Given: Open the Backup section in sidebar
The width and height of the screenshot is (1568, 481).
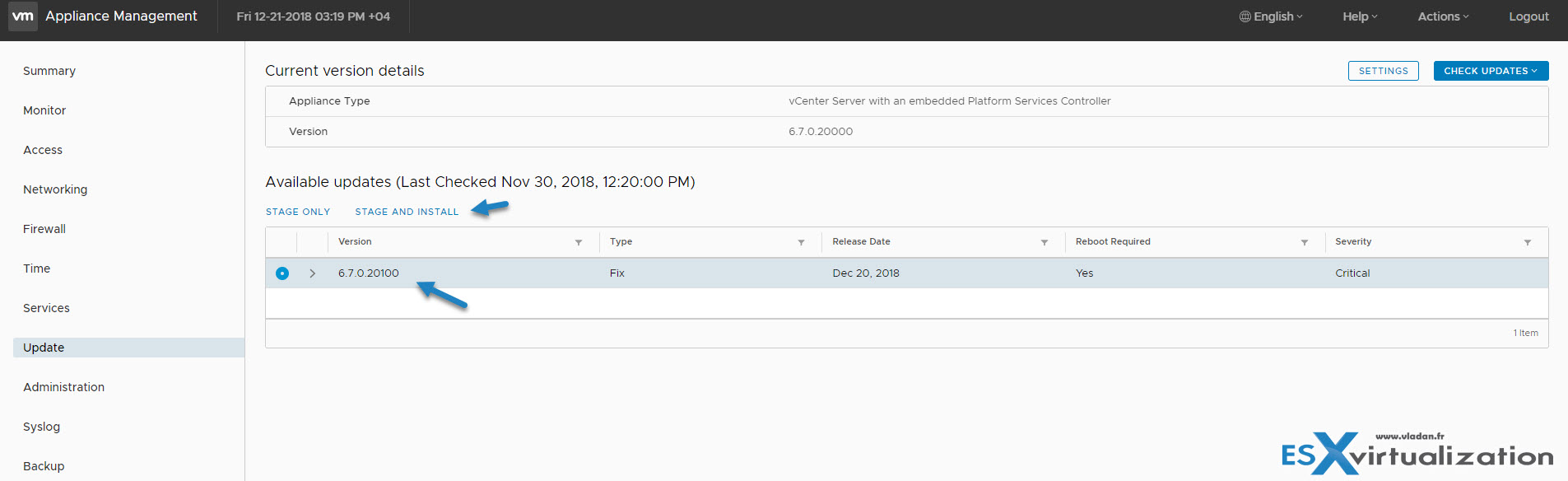Looking at the screenshot, I should tap(44, 466).
